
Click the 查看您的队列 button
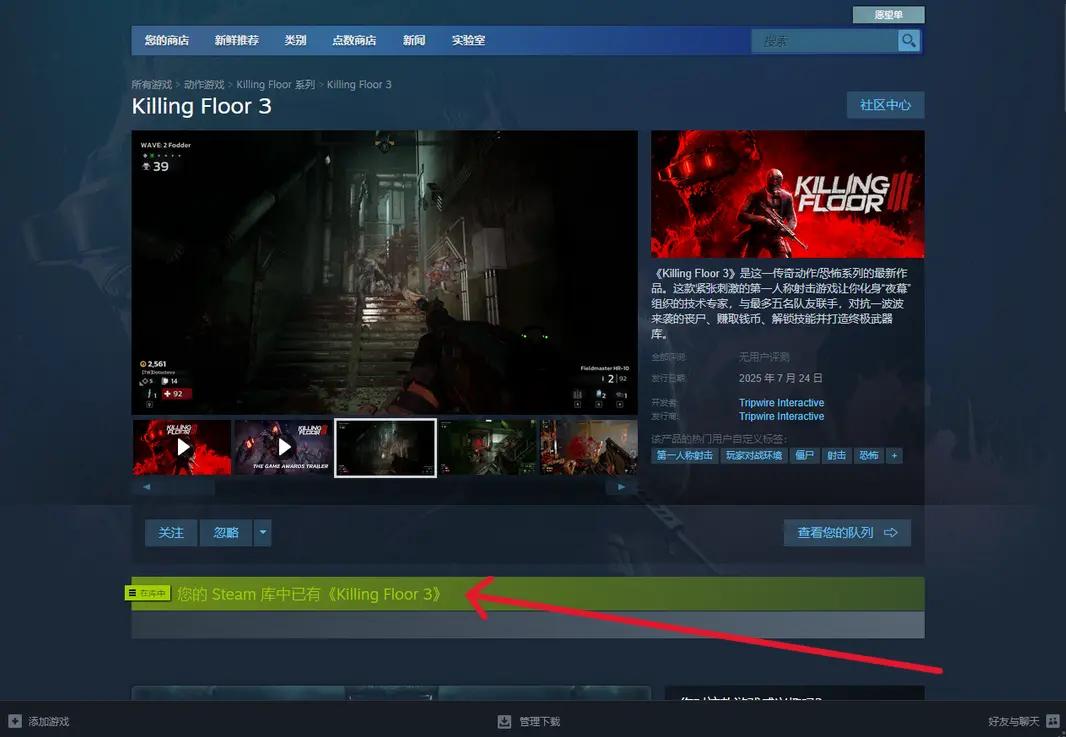click(846, 533)
